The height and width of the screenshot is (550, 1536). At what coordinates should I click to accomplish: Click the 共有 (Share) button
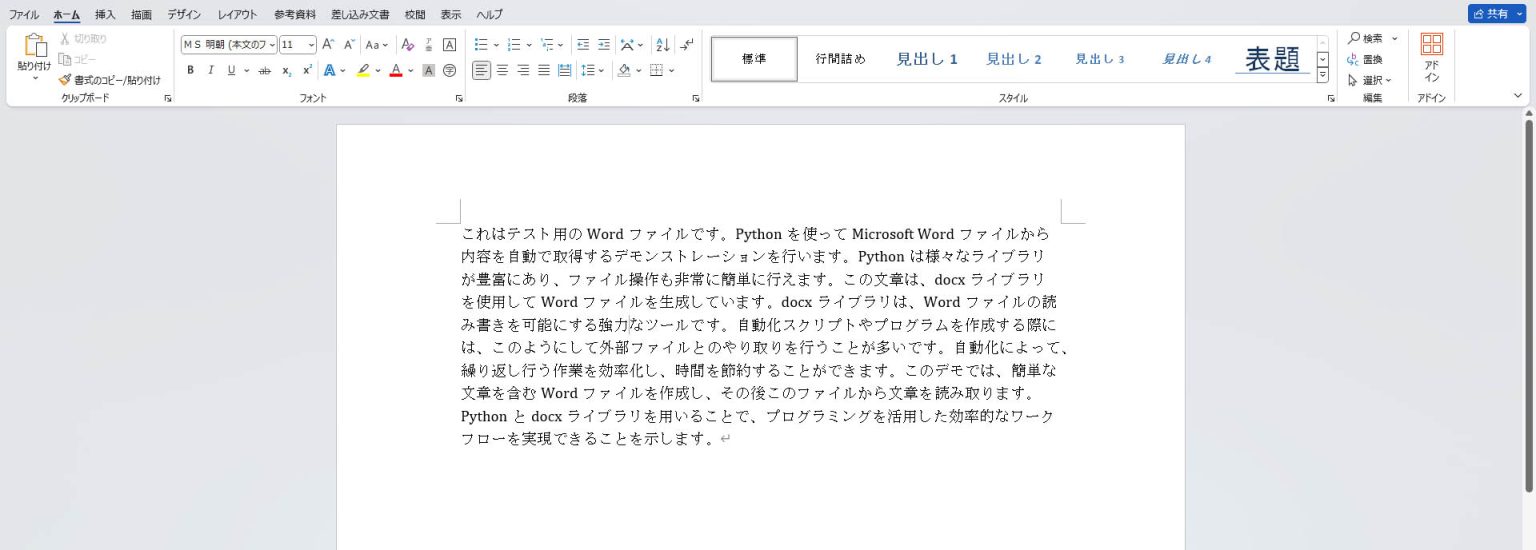tap(1490, 14)
